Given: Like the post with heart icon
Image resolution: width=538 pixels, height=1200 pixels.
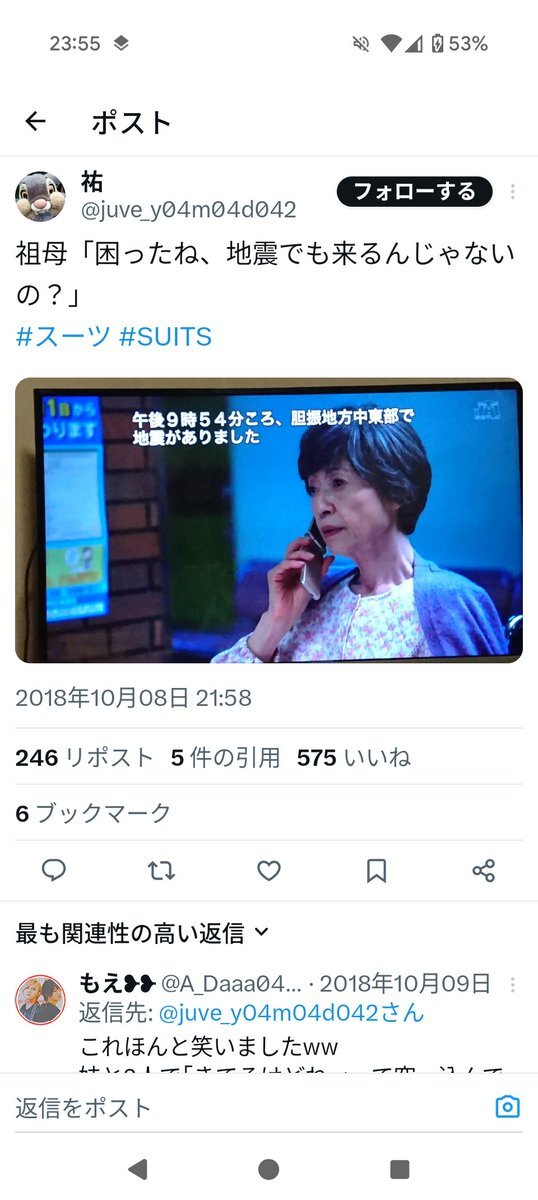Looking at the screenshot, I should click(269, 871).
